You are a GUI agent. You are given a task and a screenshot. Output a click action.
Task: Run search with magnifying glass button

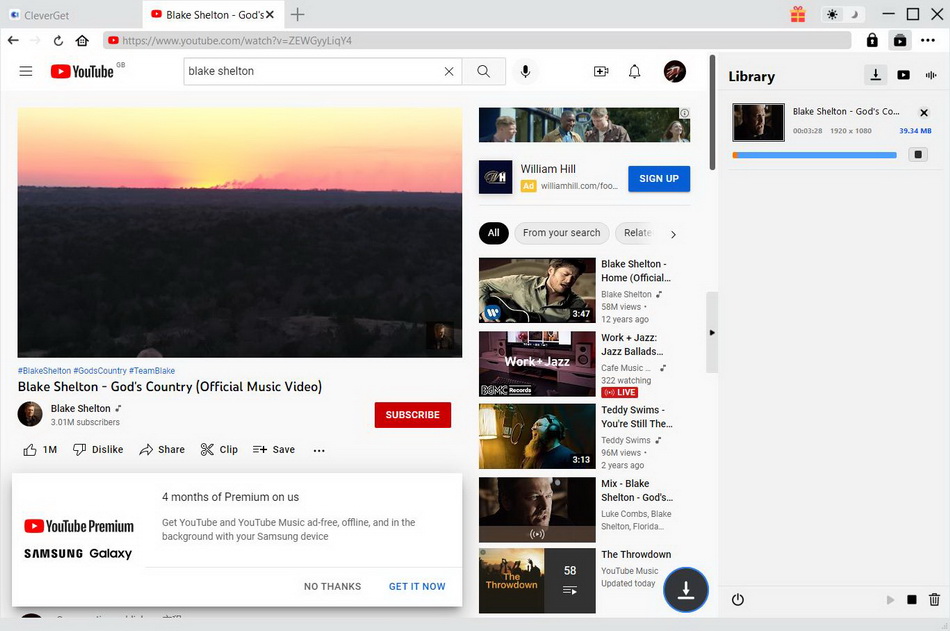tap(483, 72)
